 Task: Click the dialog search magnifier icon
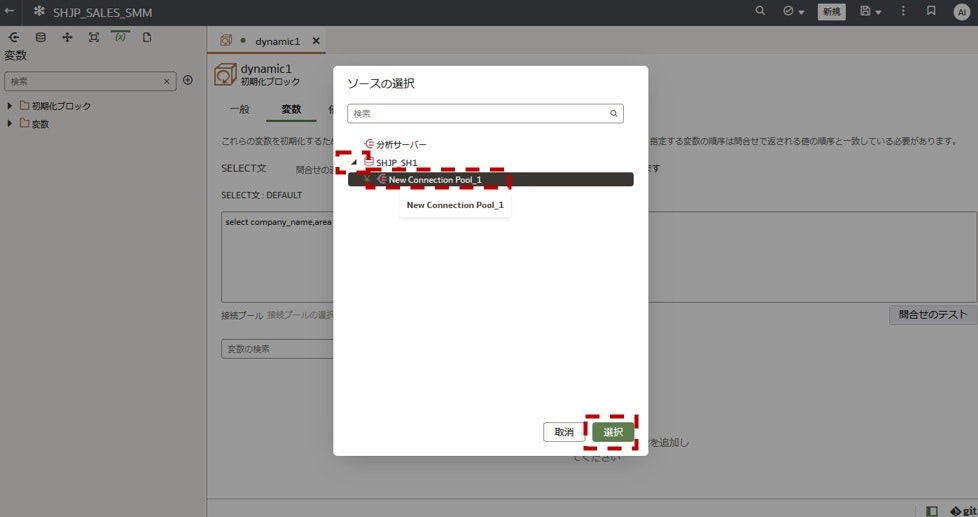(614, 114)
